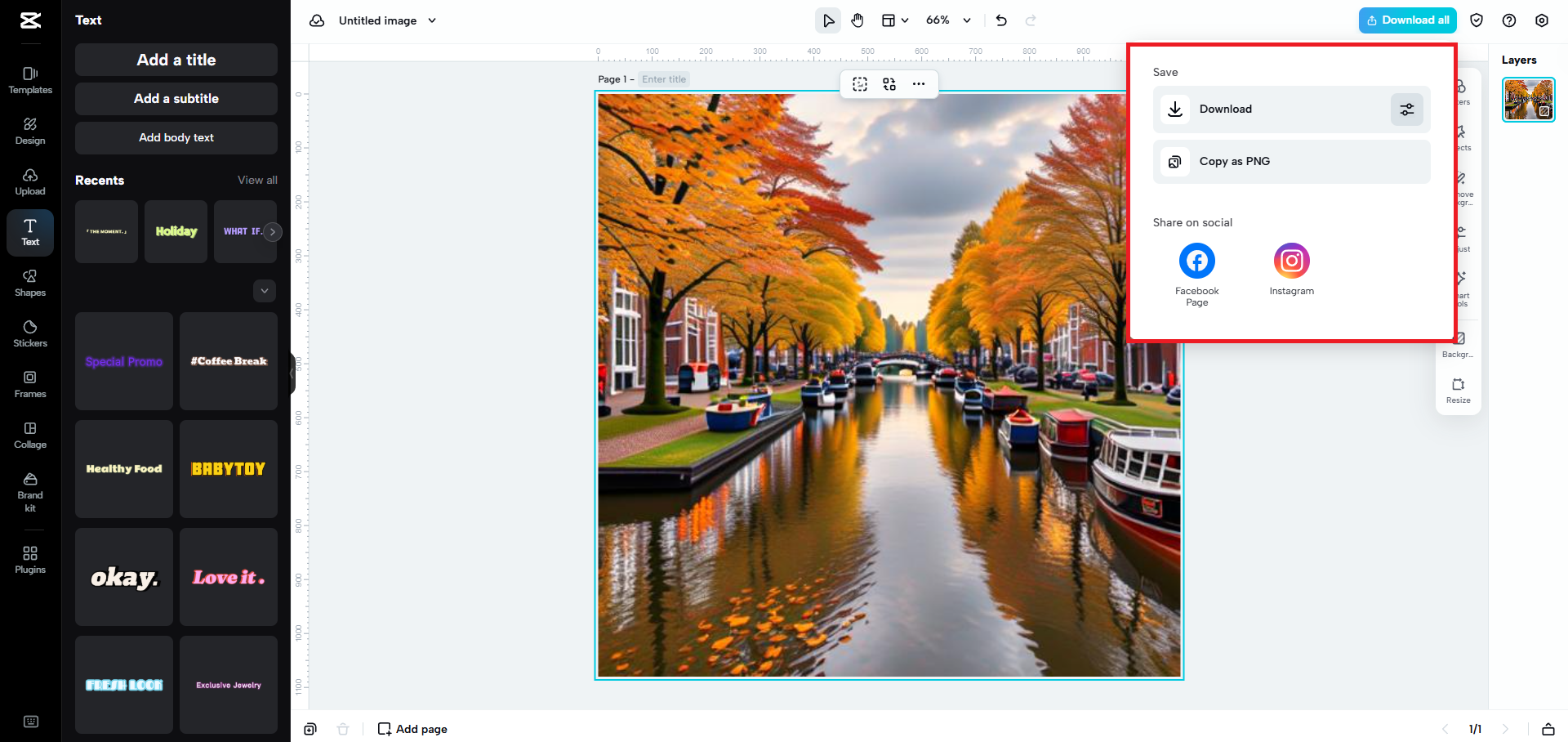Open the Stickers panel
The width and height of the screenshot is (1568, 742).
tap(30, 333)
